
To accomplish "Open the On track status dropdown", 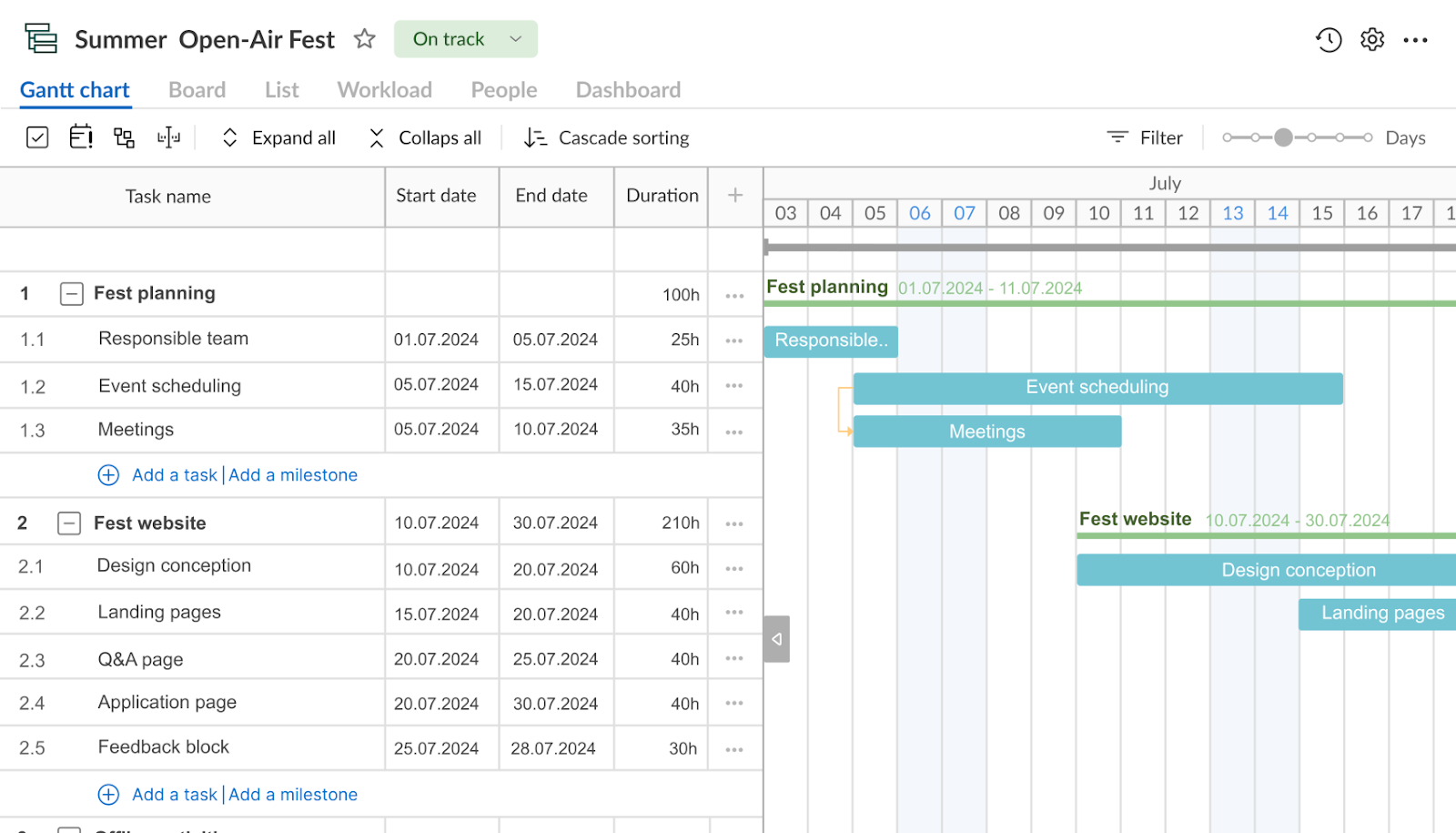I will point(465,39).
